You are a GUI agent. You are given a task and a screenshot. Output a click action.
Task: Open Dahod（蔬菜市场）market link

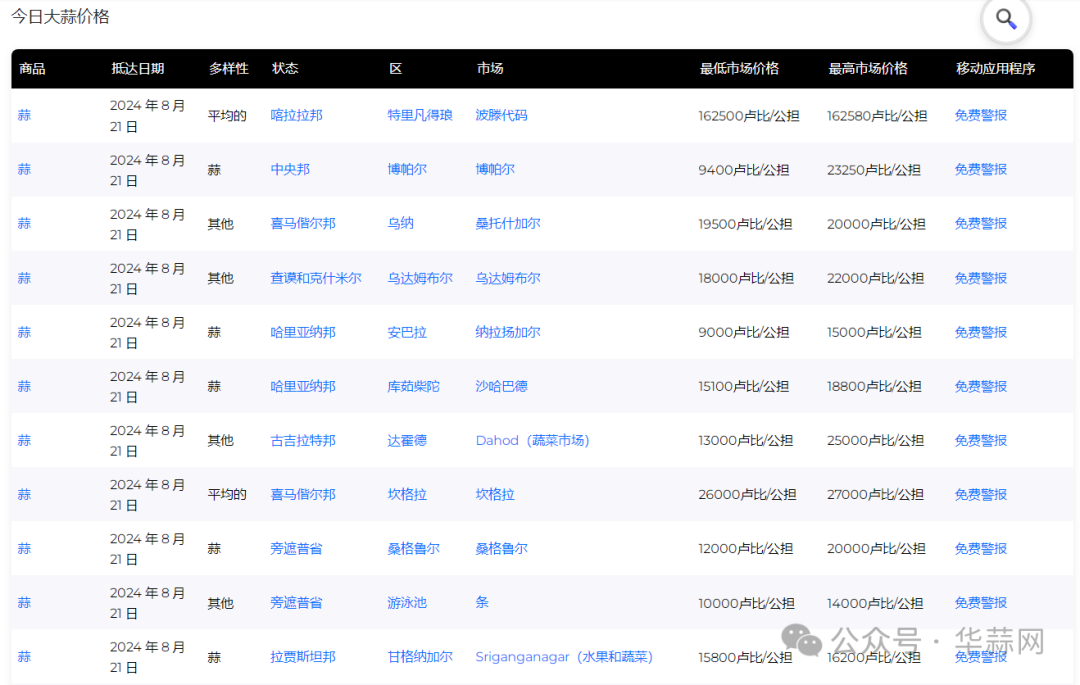coord(532,441)
